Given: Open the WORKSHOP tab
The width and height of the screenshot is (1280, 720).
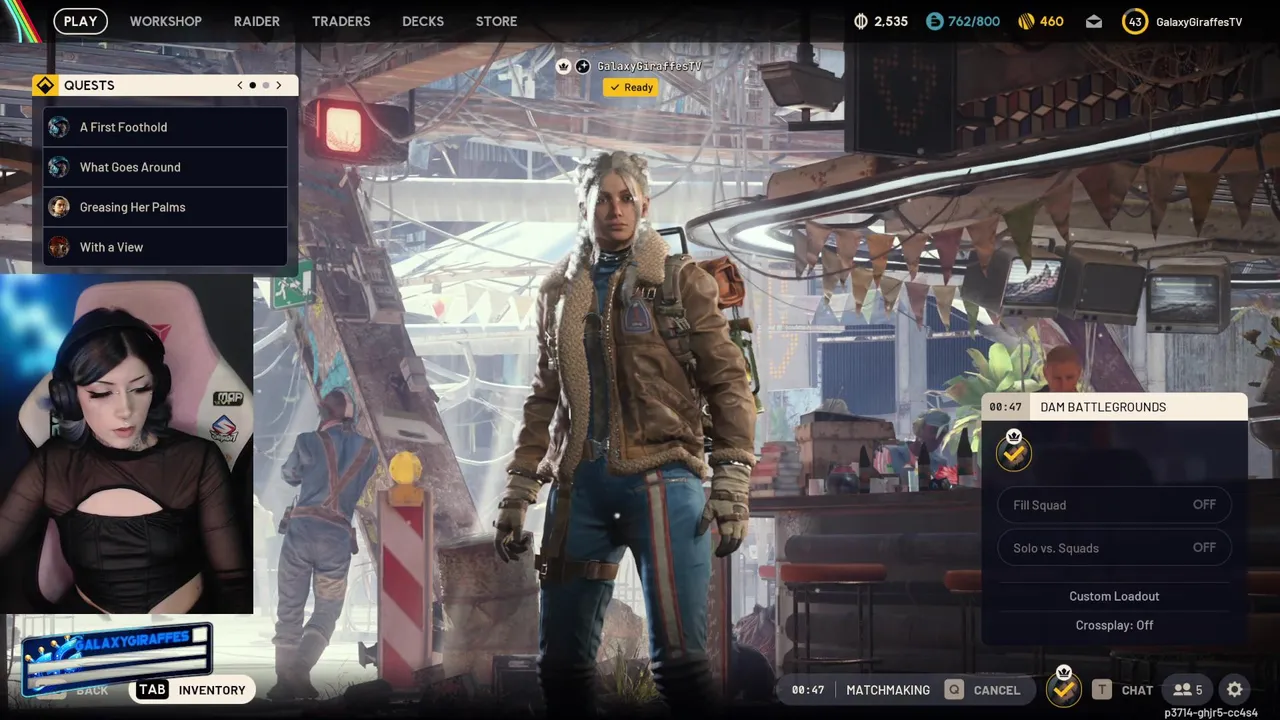Looking at the screenshot, I should [x=166, y=21].
